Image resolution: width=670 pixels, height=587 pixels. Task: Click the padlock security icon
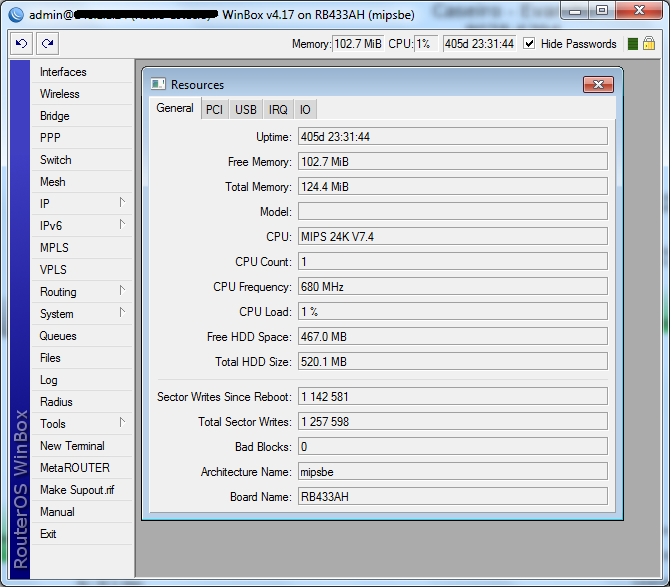[649, 43]
